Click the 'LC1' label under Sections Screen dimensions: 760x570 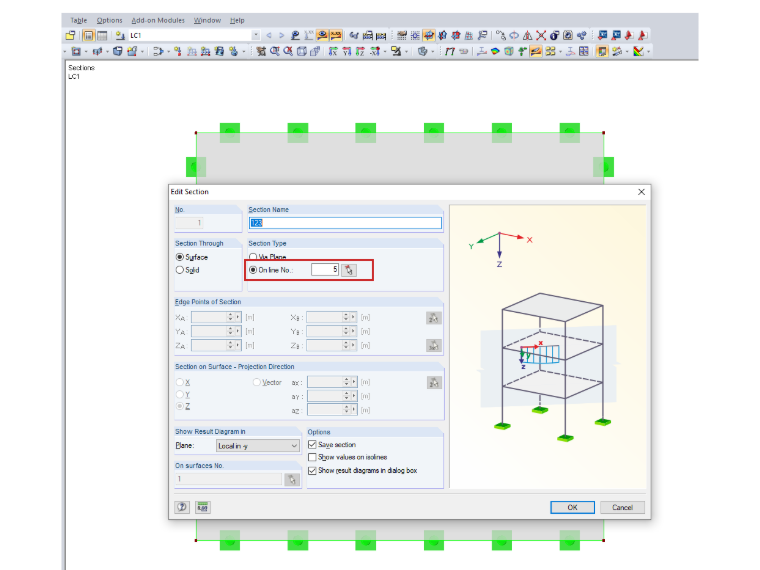pyautogui.click(x=74, y=77)
